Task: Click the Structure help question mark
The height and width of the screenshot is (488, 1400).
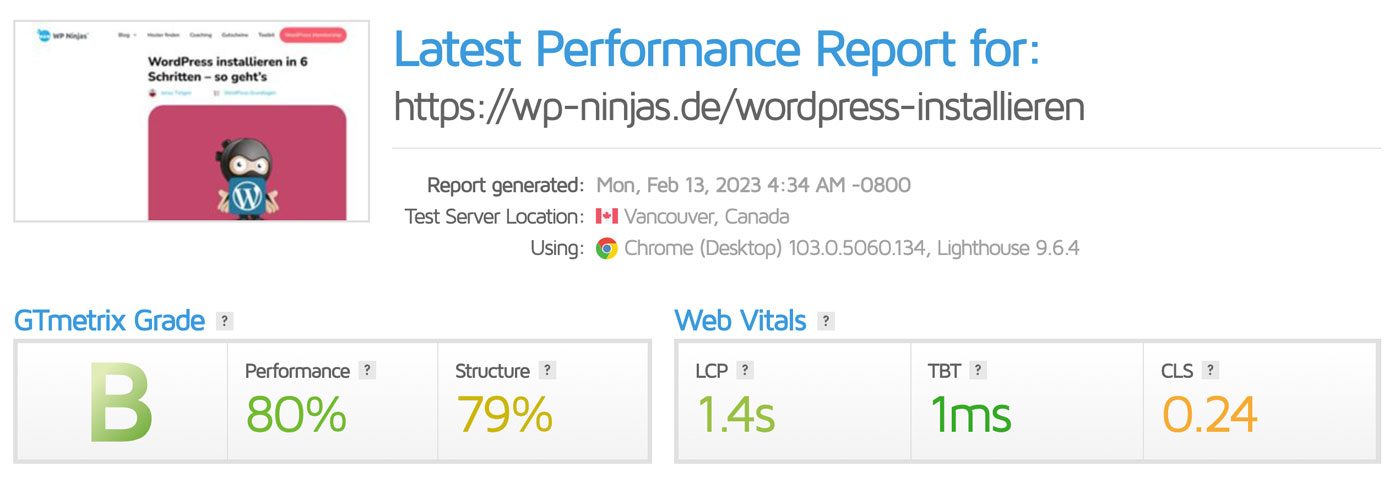Action: [x=547, y=370]
